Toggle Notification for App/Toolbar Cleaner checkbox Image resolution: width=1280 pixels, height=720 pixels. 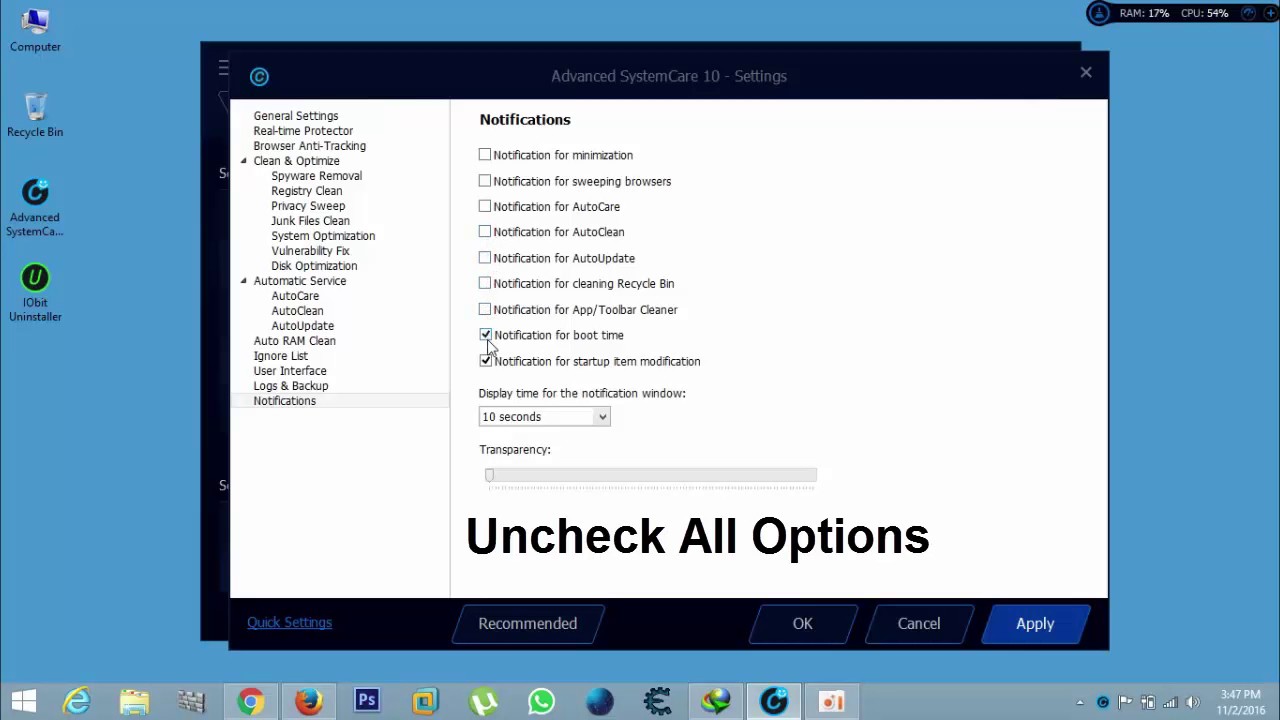tap(485, 309)
